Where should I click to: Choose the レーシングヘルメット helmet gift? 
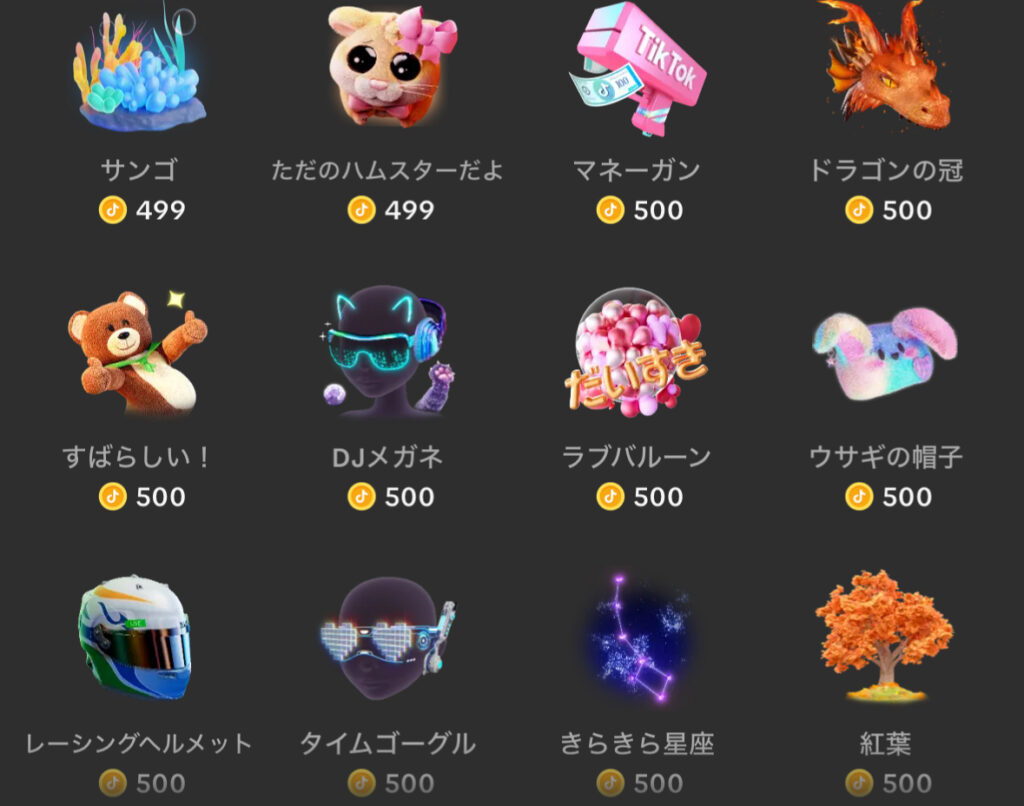coord(136,638)
